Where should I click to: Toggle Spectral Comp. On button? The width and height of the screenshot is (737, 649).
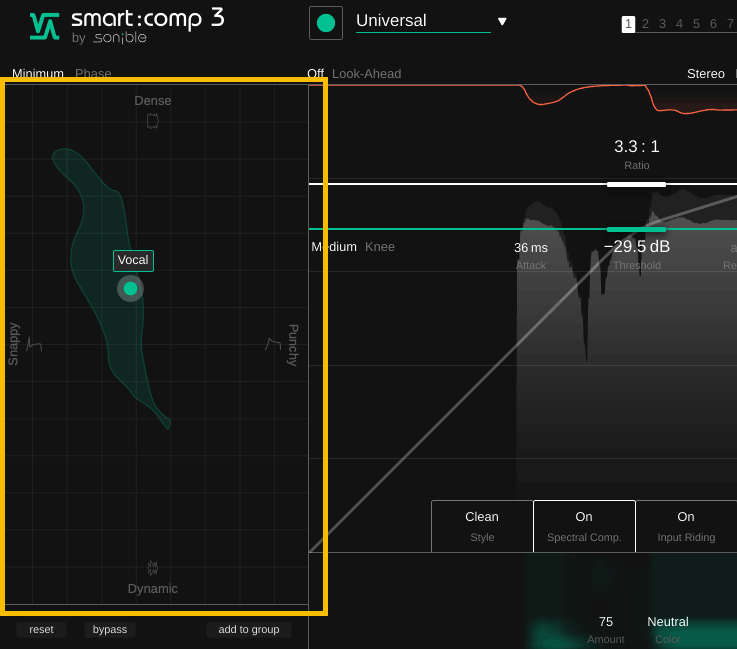coord(584,526)
